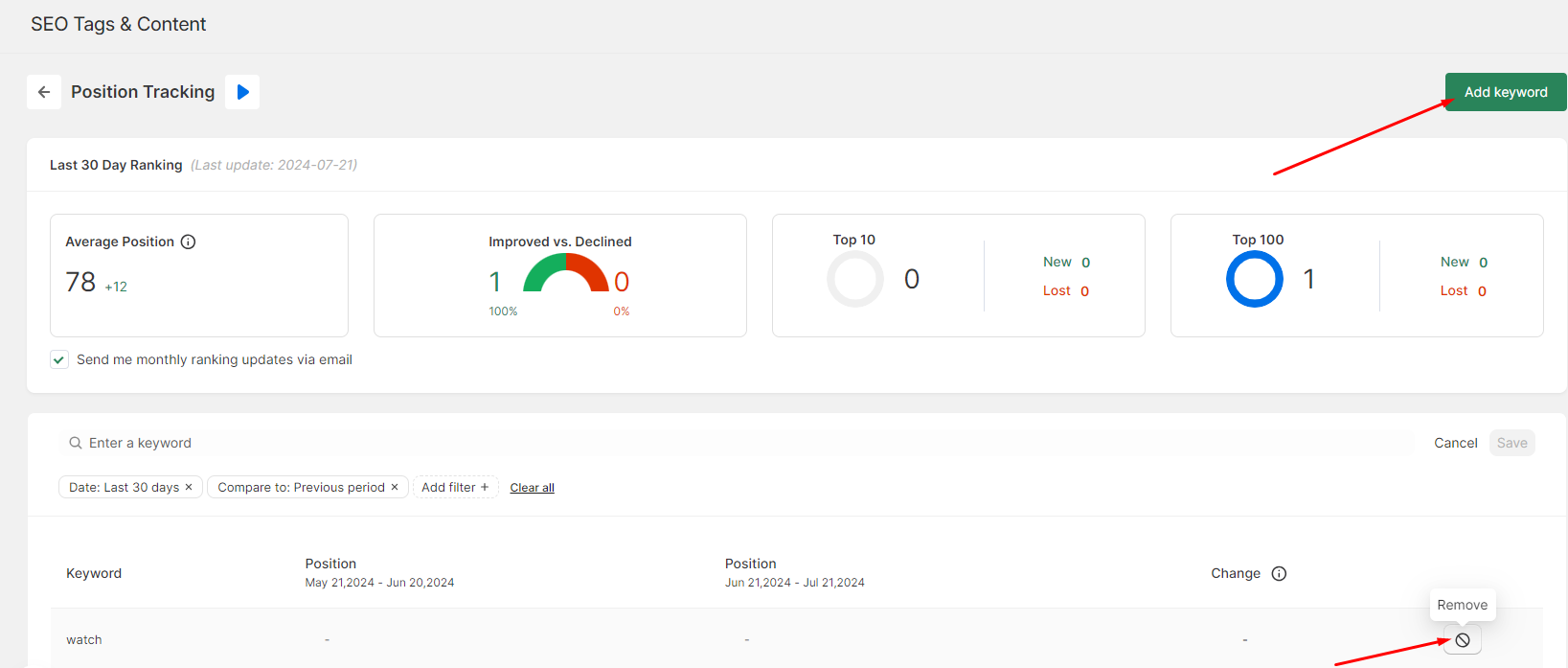Remove the watch keyword
Screen dimensions: 1568x668
click(1462, 639)
